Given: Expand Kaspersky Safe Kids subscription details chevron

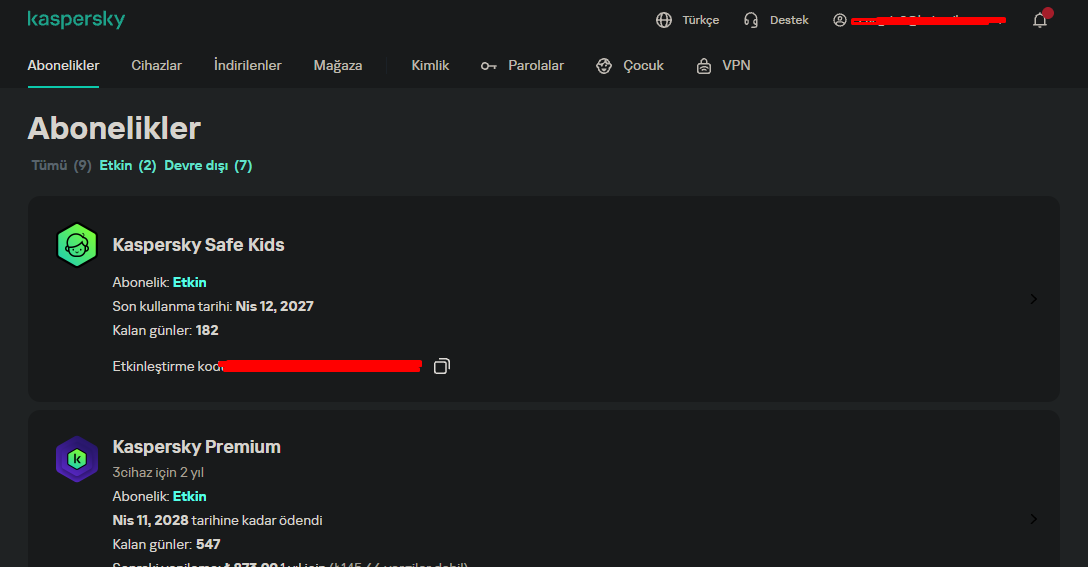Looking at the screenshot, I should (1033, 299).
